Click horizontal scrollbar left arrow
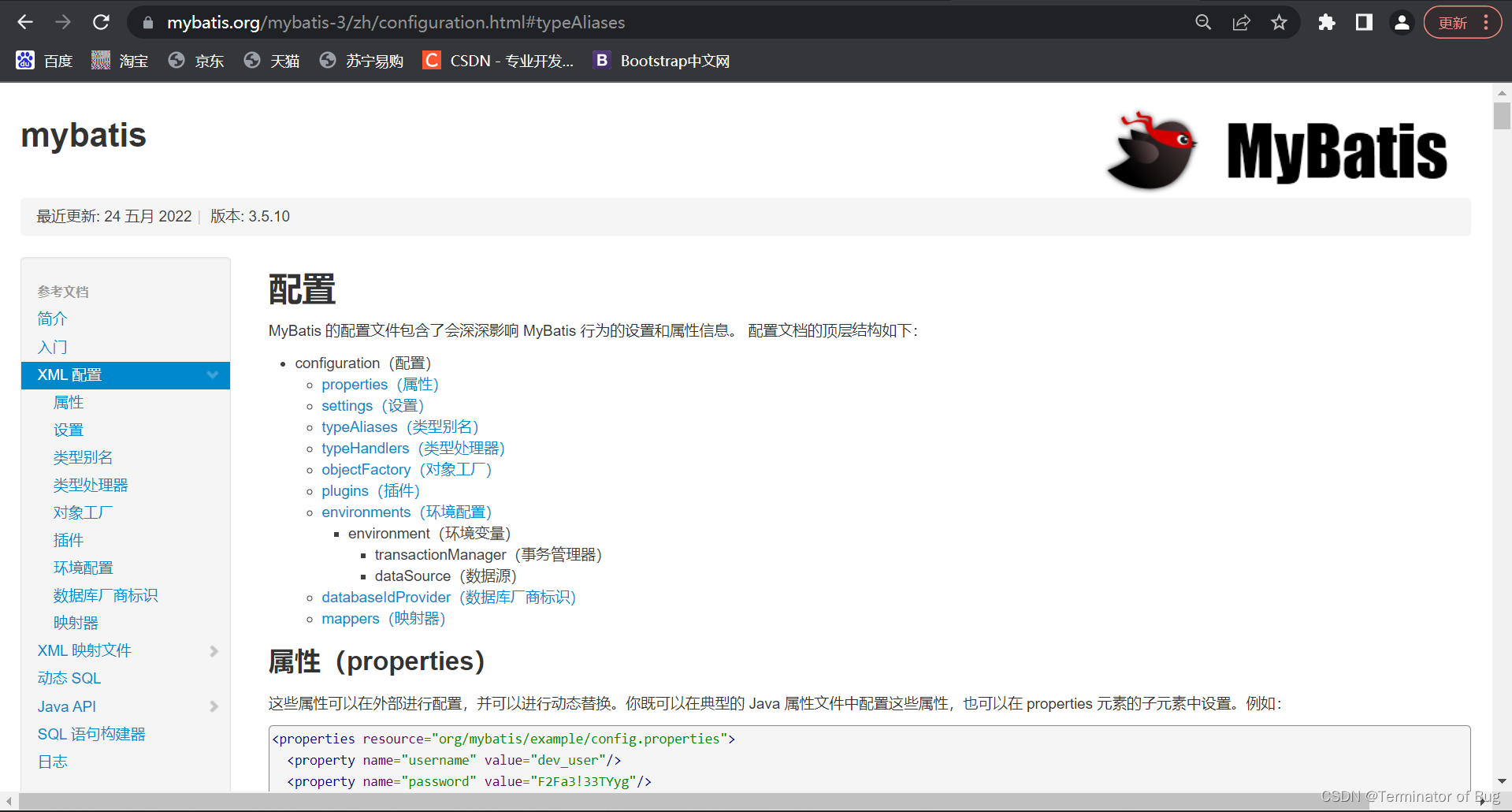1512x812 pixels. tap(9, 801)
